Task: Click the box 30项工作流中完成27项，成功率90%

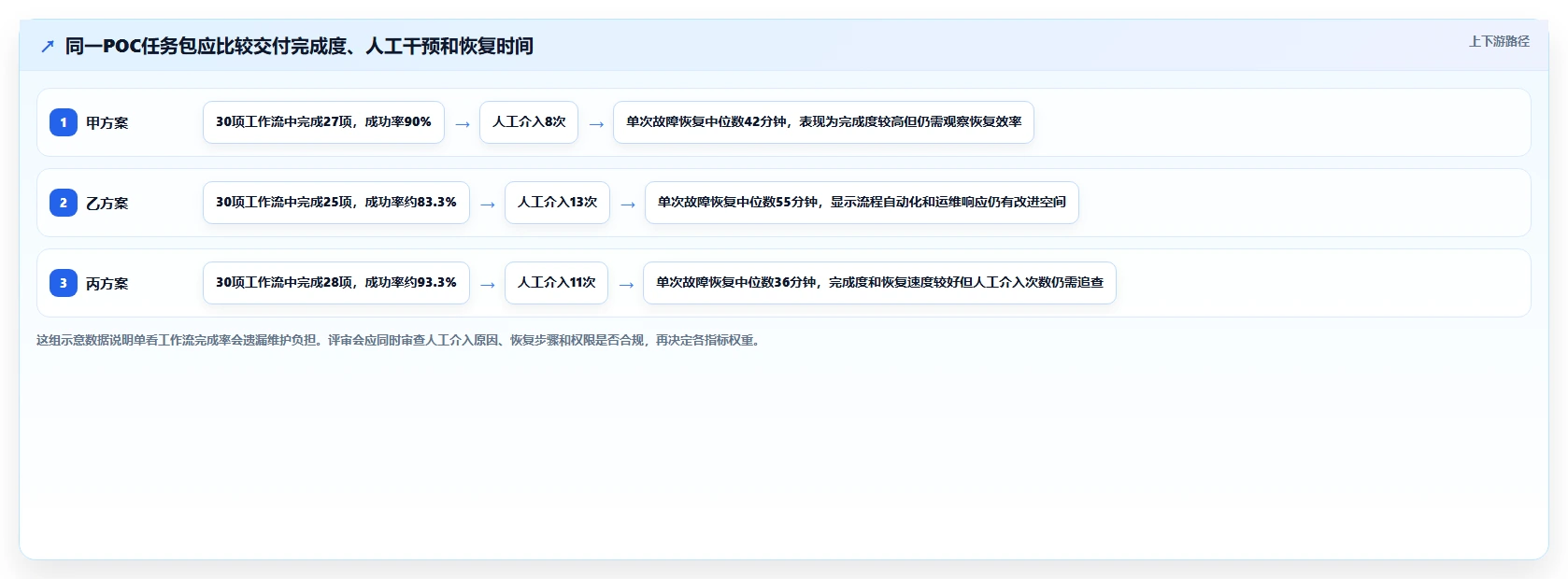Action: [x=323, y=122]
